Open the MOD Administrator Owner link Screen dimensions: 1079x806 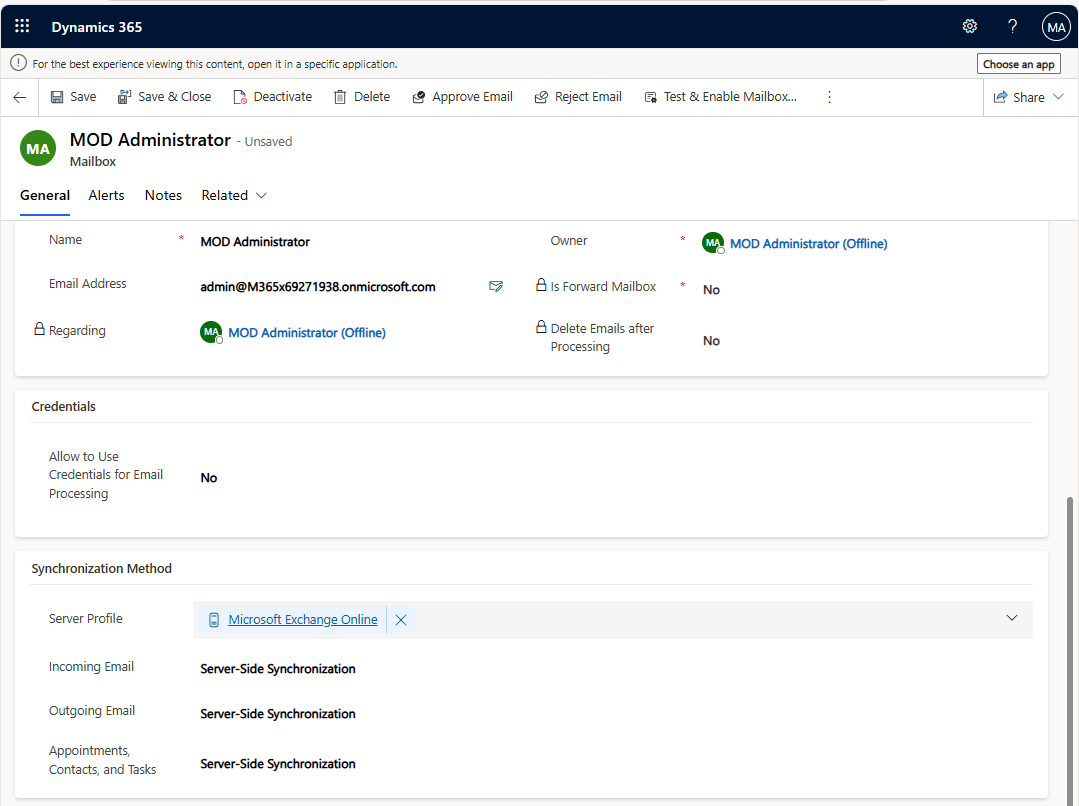(x=808, y=243)
